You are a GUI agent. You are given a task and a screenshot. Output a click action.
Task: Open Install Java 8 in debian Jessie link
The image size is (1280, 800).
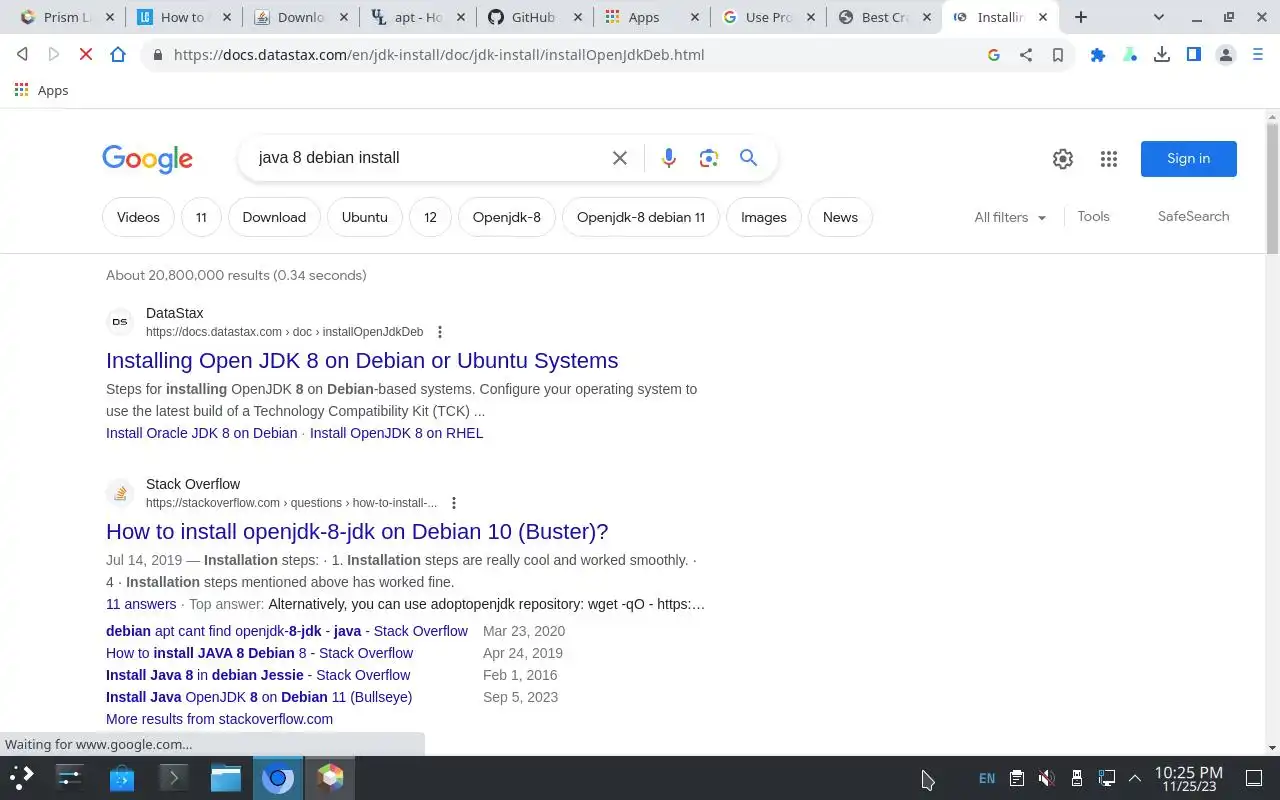pos(258,675)
